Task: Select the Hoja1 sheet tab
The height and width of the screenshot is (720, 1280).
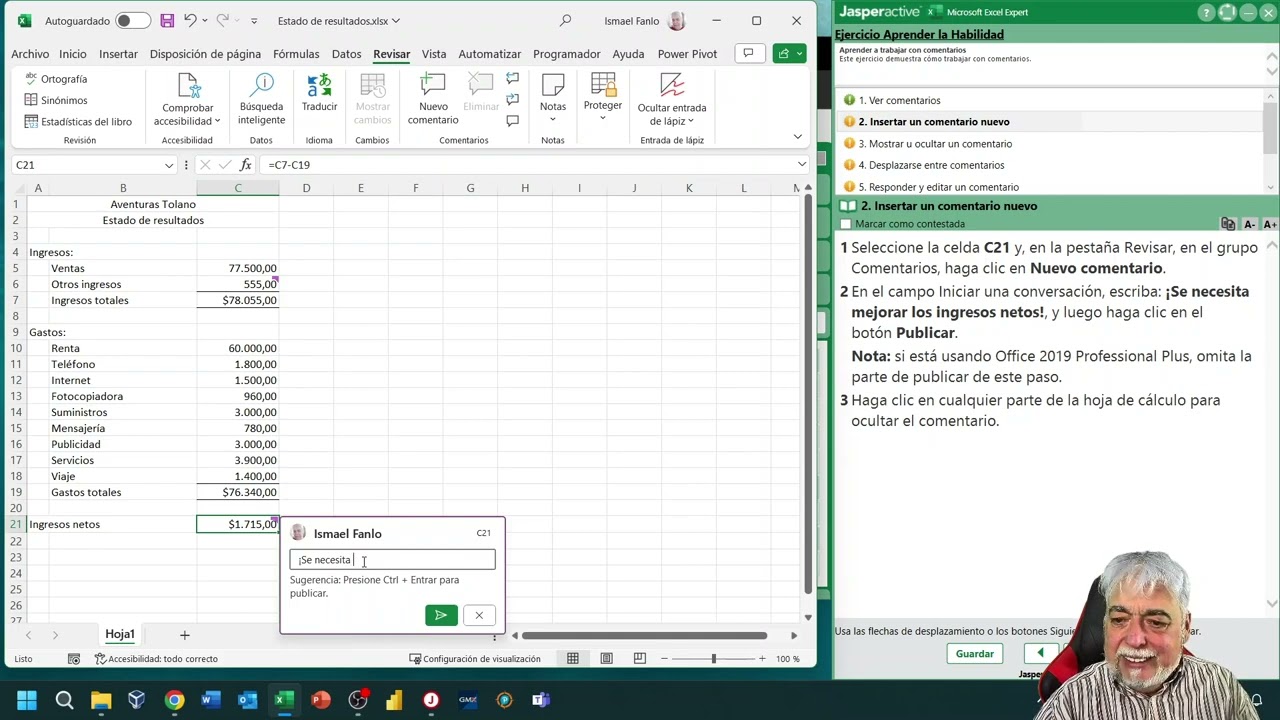Action: click(x=120, y=635)
